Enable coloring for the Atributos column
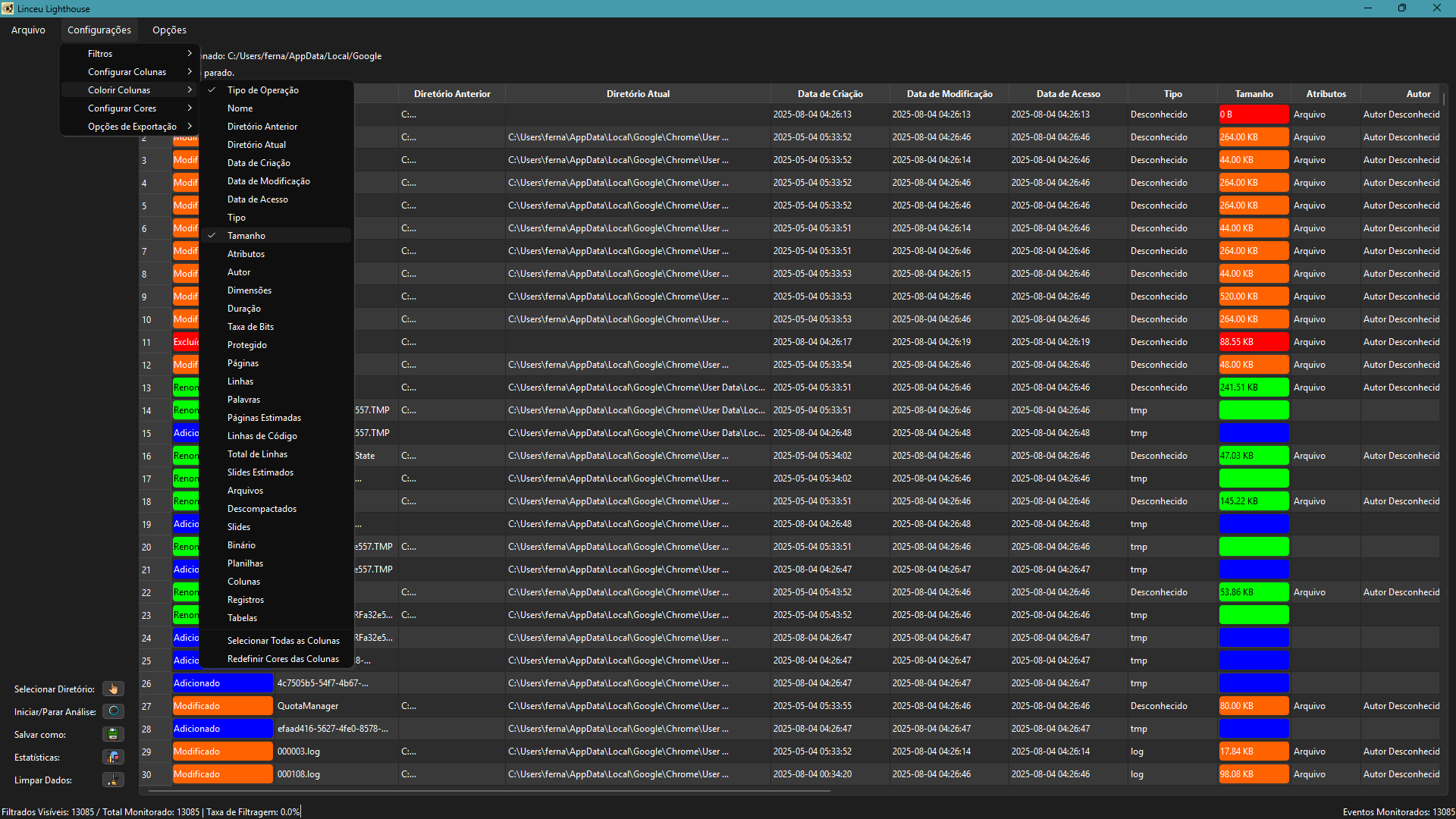The image size is (1456, 819). point(246,254)
